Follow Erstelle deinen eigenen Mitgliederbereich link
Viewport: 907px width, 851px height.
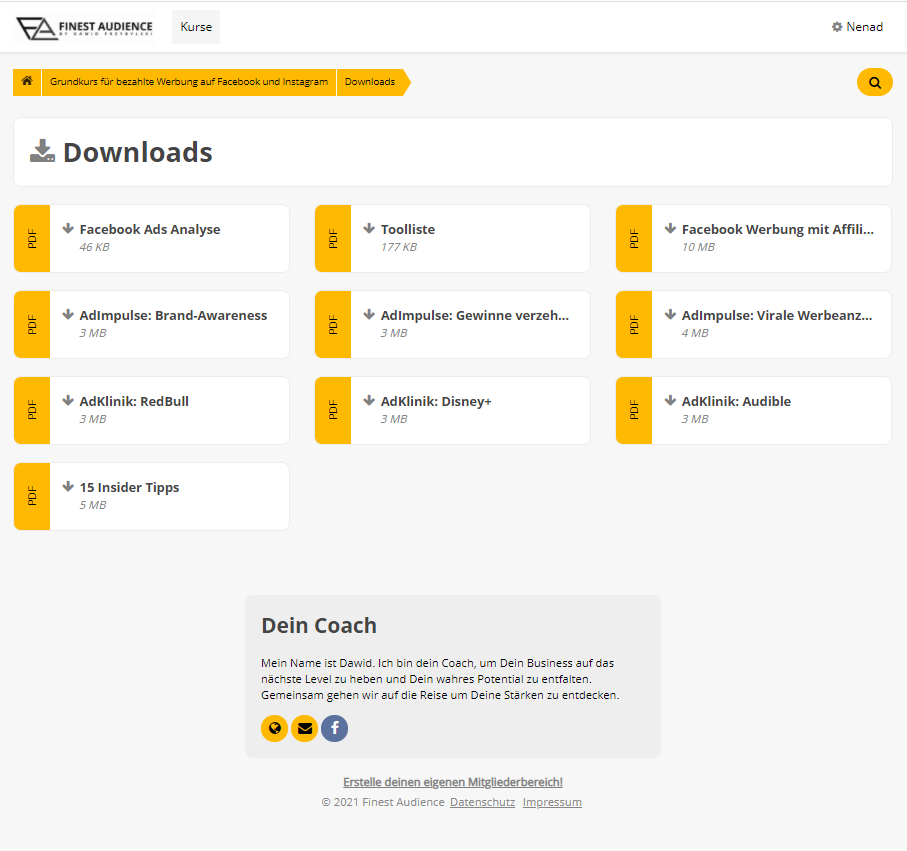[x=453, y=782]
